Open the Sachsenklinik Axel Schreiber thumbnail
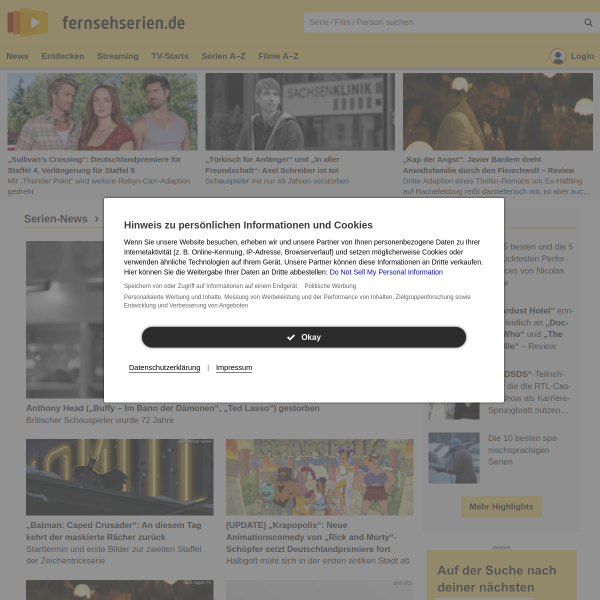The image size is (600, 600). [300, 112]
